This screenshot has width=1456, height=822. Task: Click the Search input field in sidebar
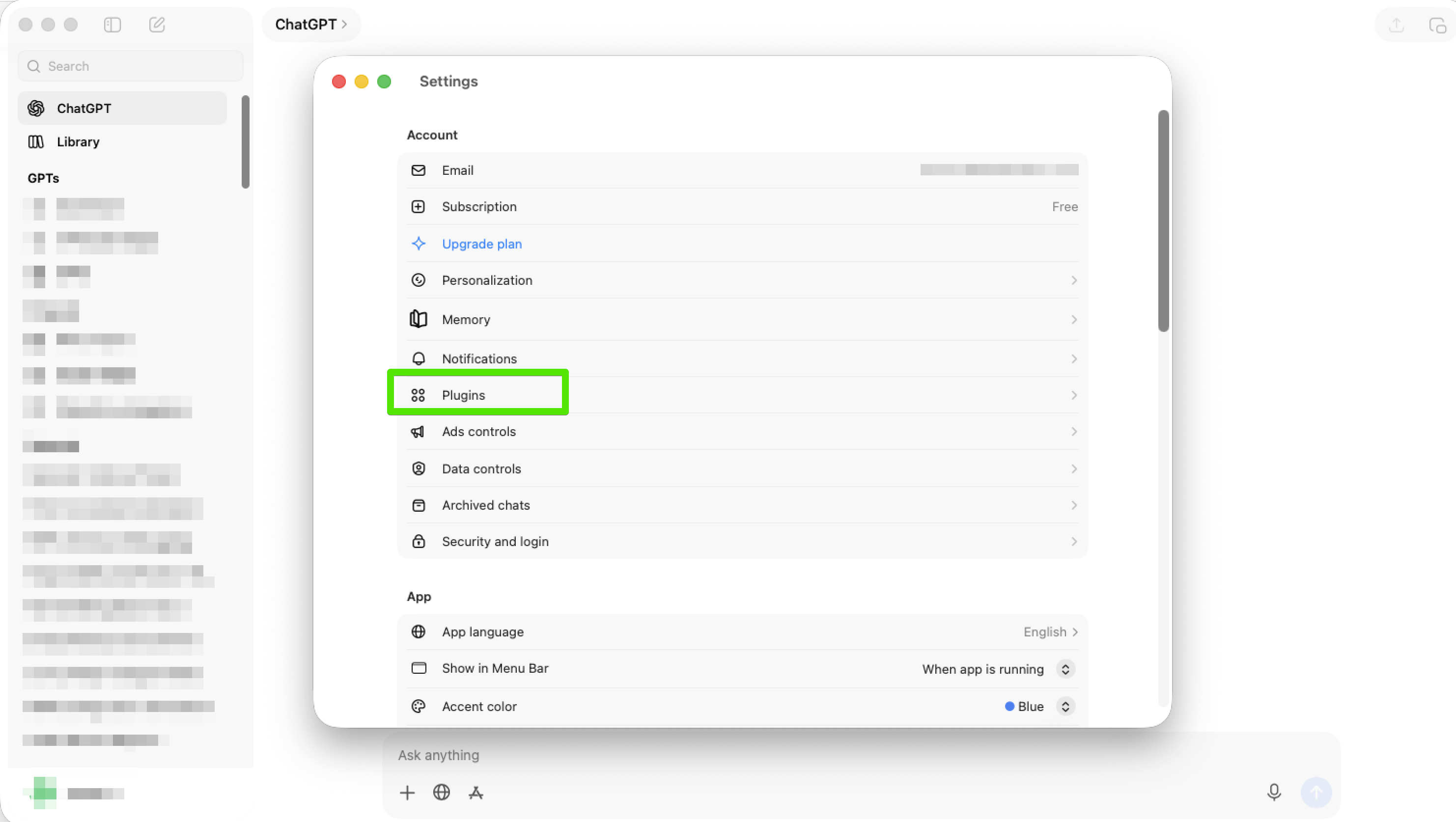point(131,66)
